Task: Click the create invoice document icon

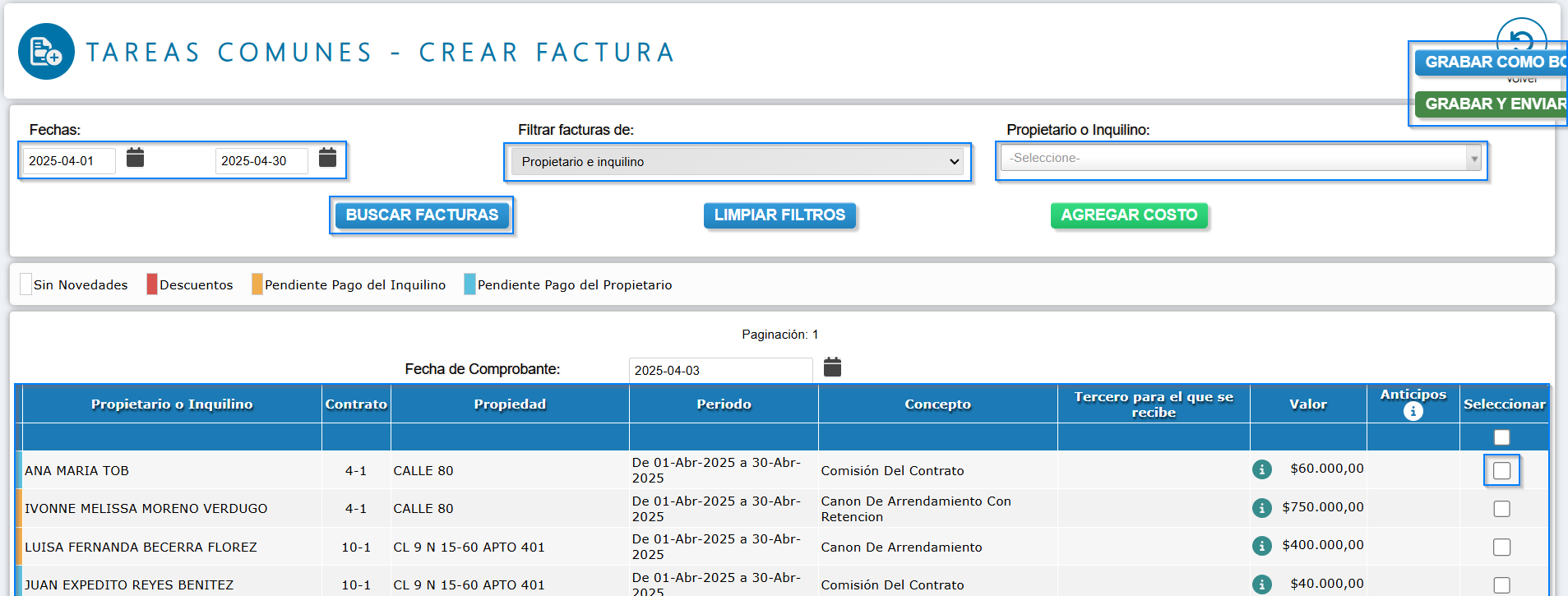Action: (46, 52)
